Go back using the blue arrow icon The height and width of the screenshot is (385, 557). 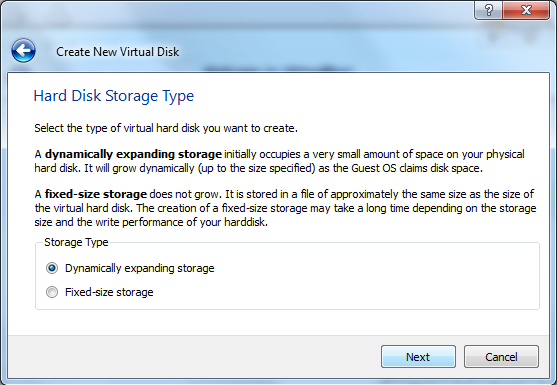point(23,51)
